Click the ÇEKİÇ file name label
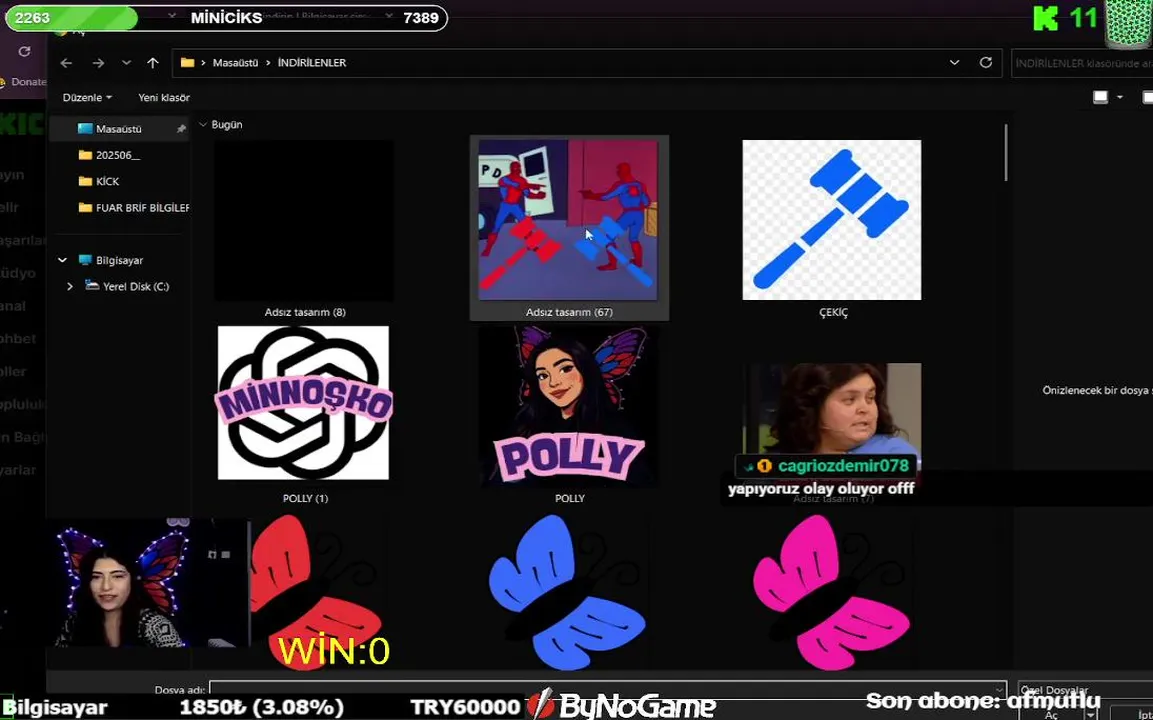Viewport: 1153px width, 720px height. (833, 313)
